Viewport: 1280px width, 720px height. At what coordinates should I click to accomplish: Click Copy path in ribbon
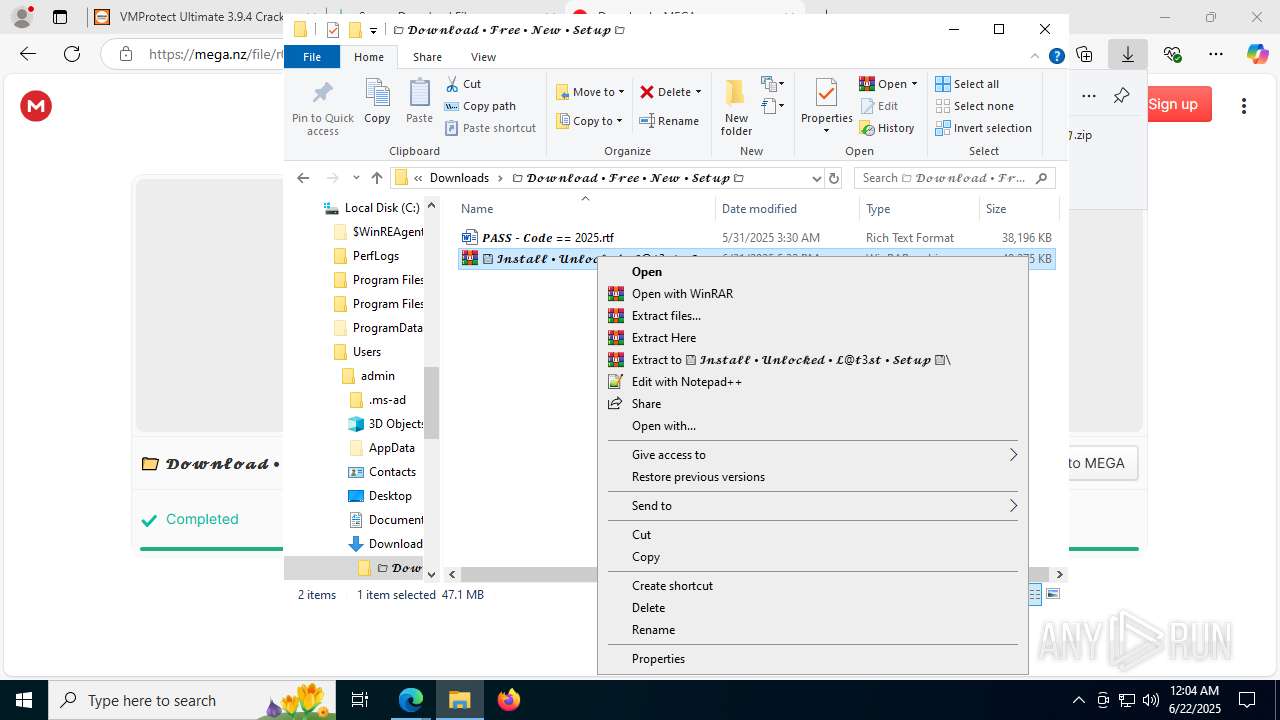[480, 106]
